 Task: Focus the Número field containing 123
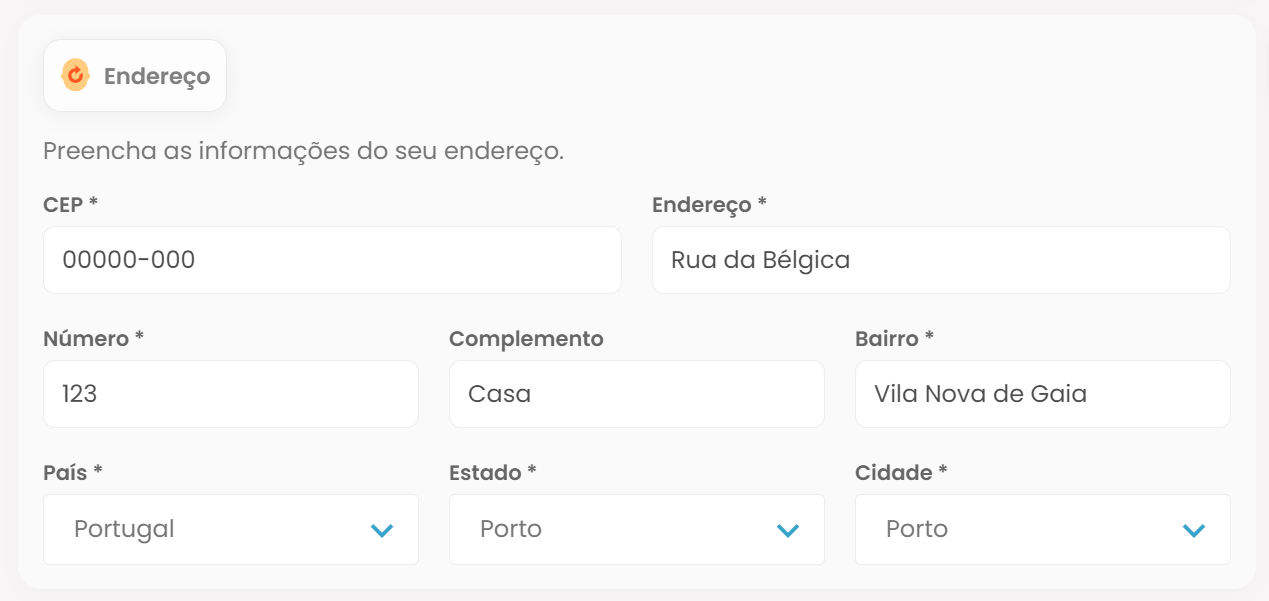pos(230,394)
